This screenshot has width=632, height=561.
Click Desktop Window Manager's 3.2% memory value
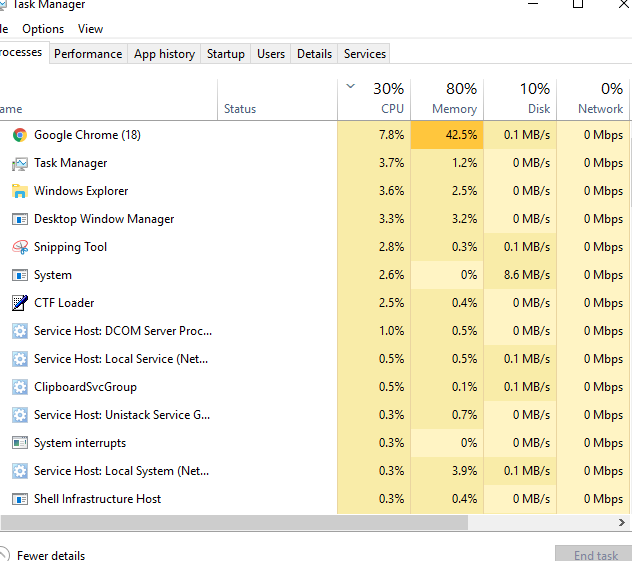464,219
